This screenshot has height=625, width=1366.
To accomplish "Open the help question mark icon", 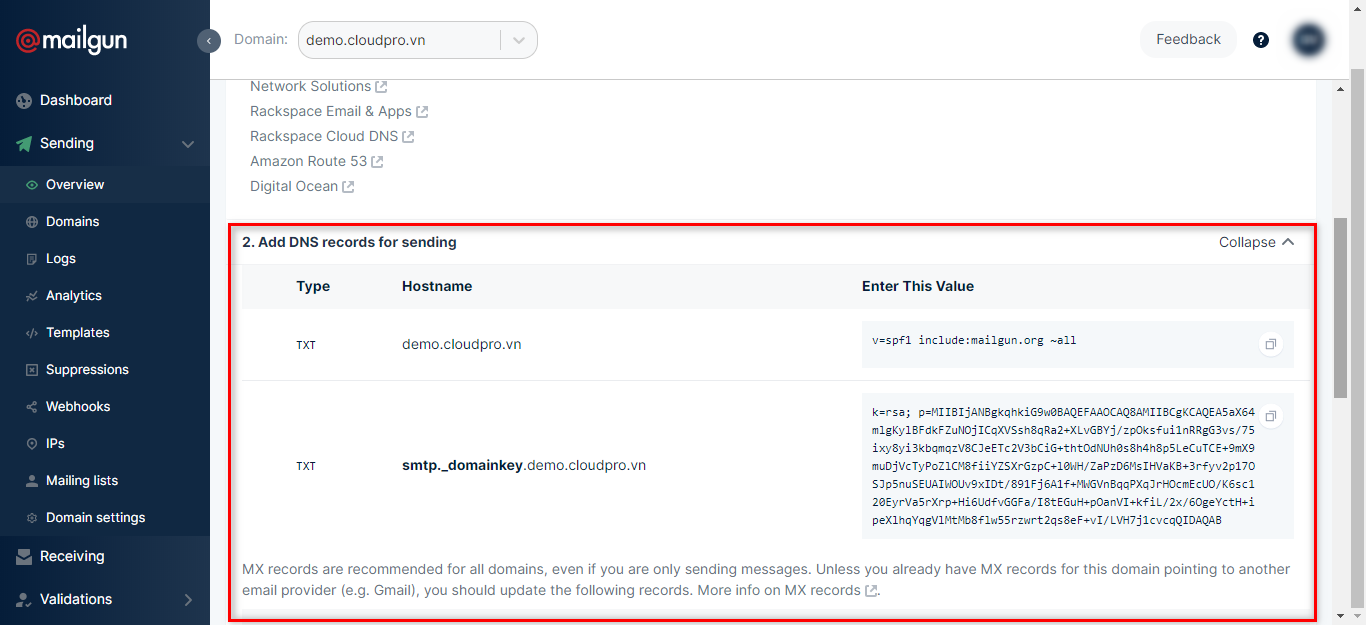I will pos(1260,40).
